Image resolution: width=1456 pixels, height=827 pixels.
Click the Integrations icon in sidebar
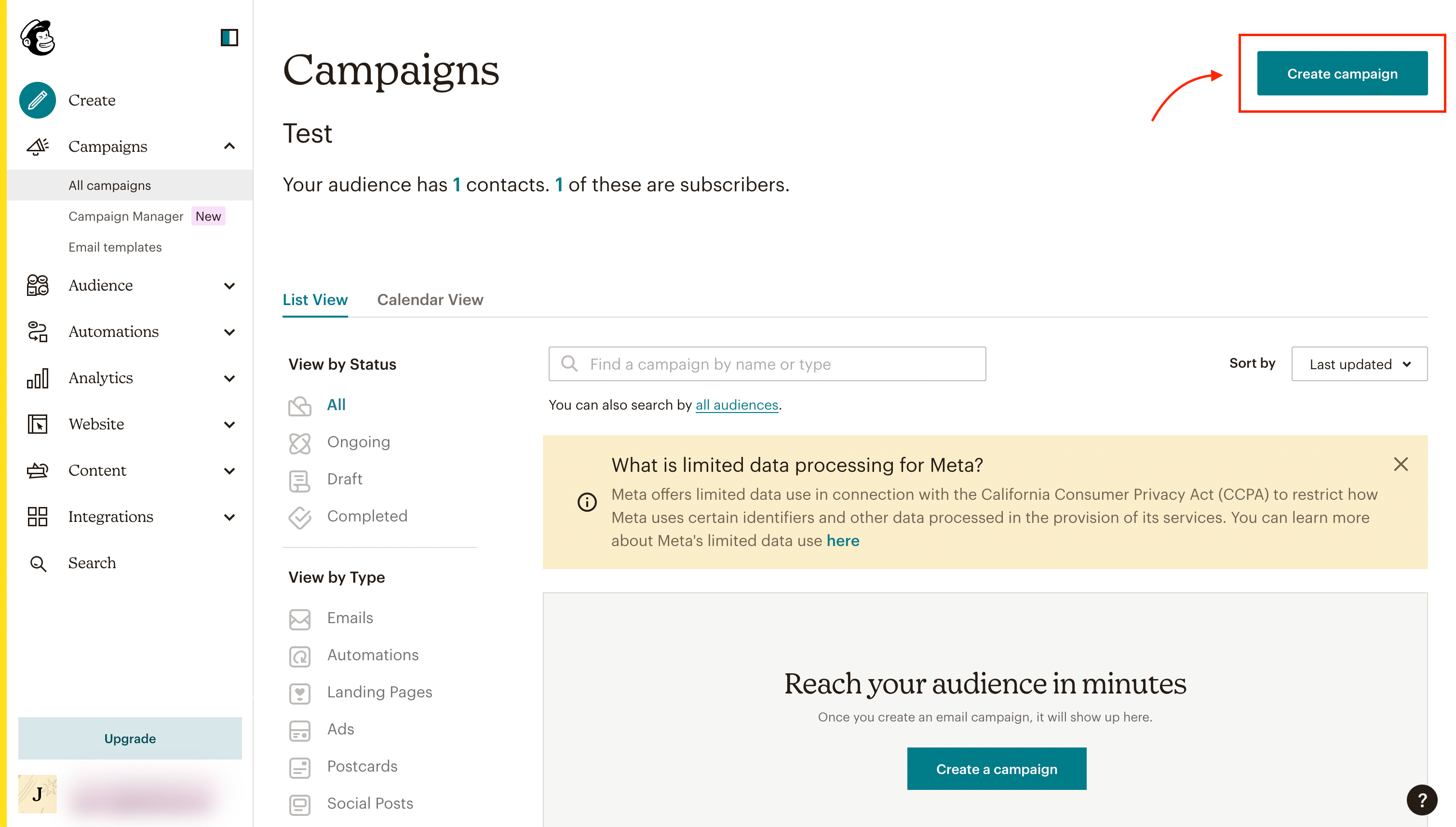36,517
